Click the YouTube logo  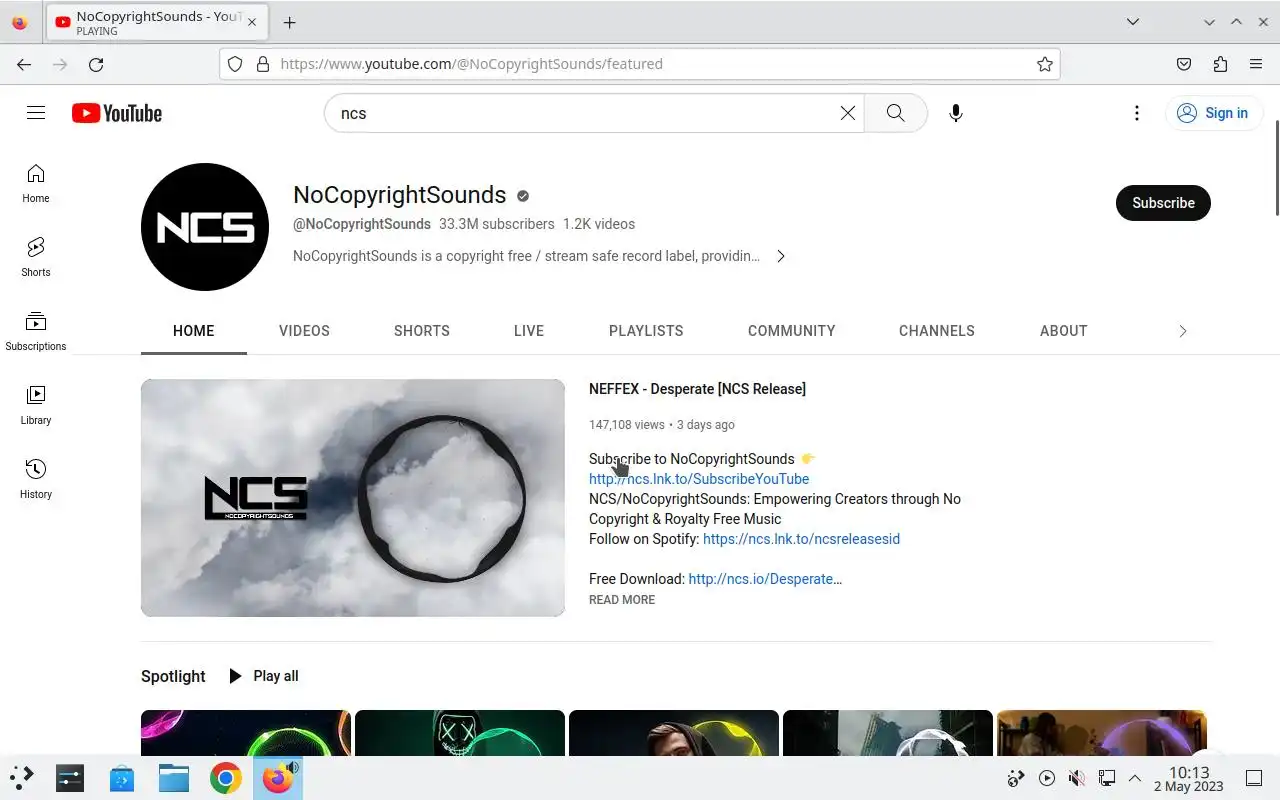(x=117, y=113)
